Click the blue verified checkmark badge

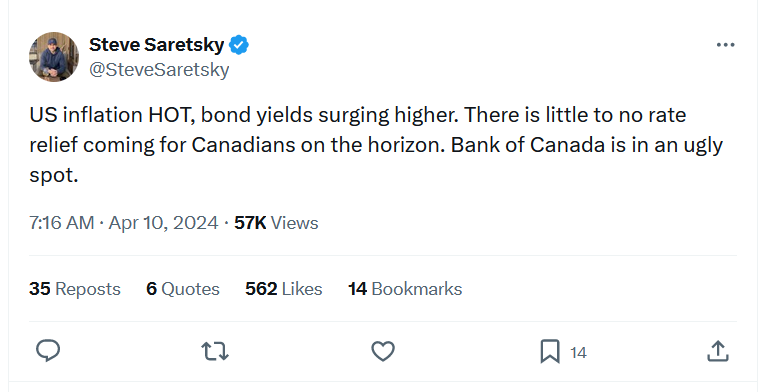tap(239, 45)
